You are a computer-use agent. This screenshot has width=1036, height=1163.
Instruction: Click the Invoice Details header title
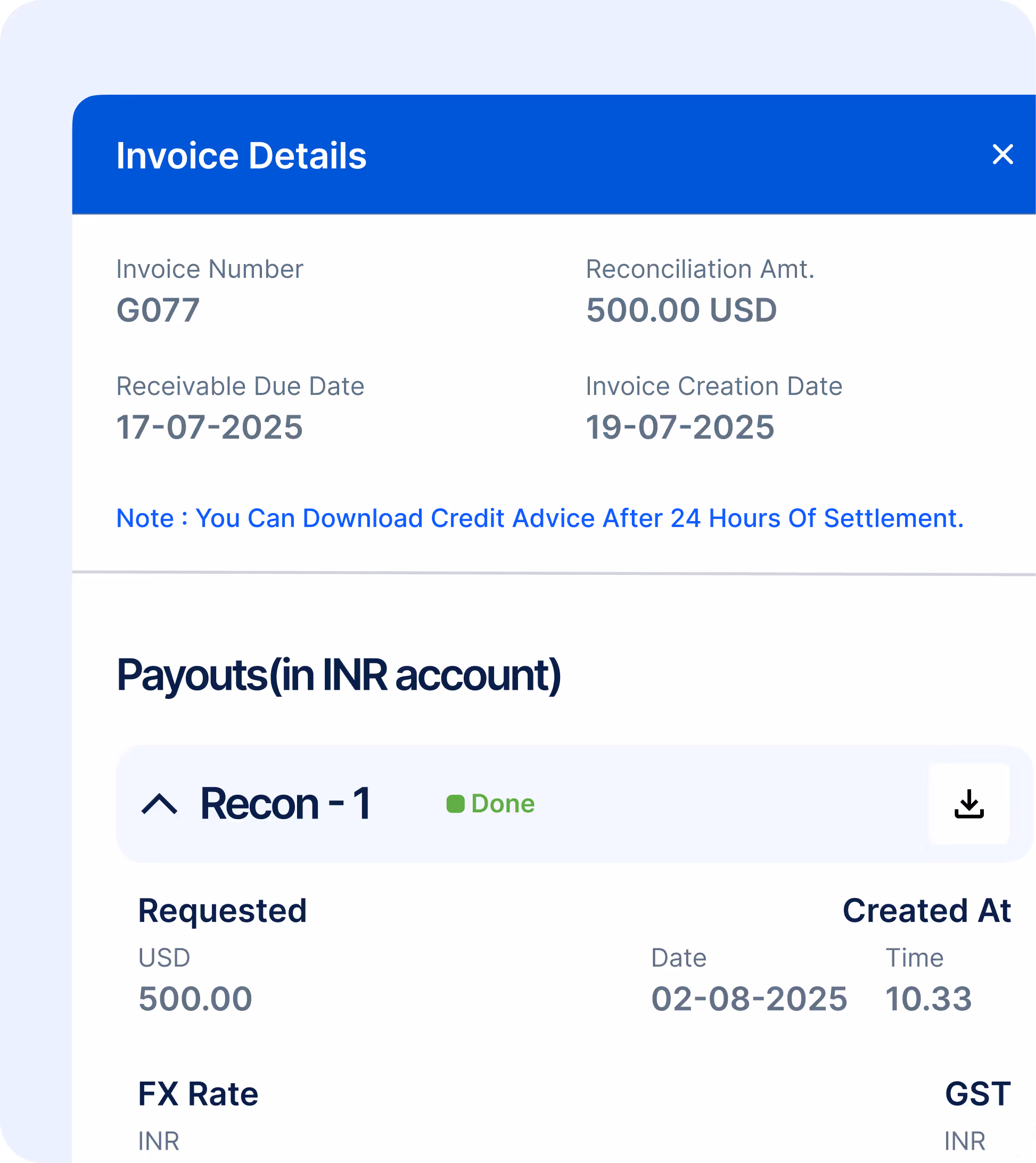click(241, 155)
